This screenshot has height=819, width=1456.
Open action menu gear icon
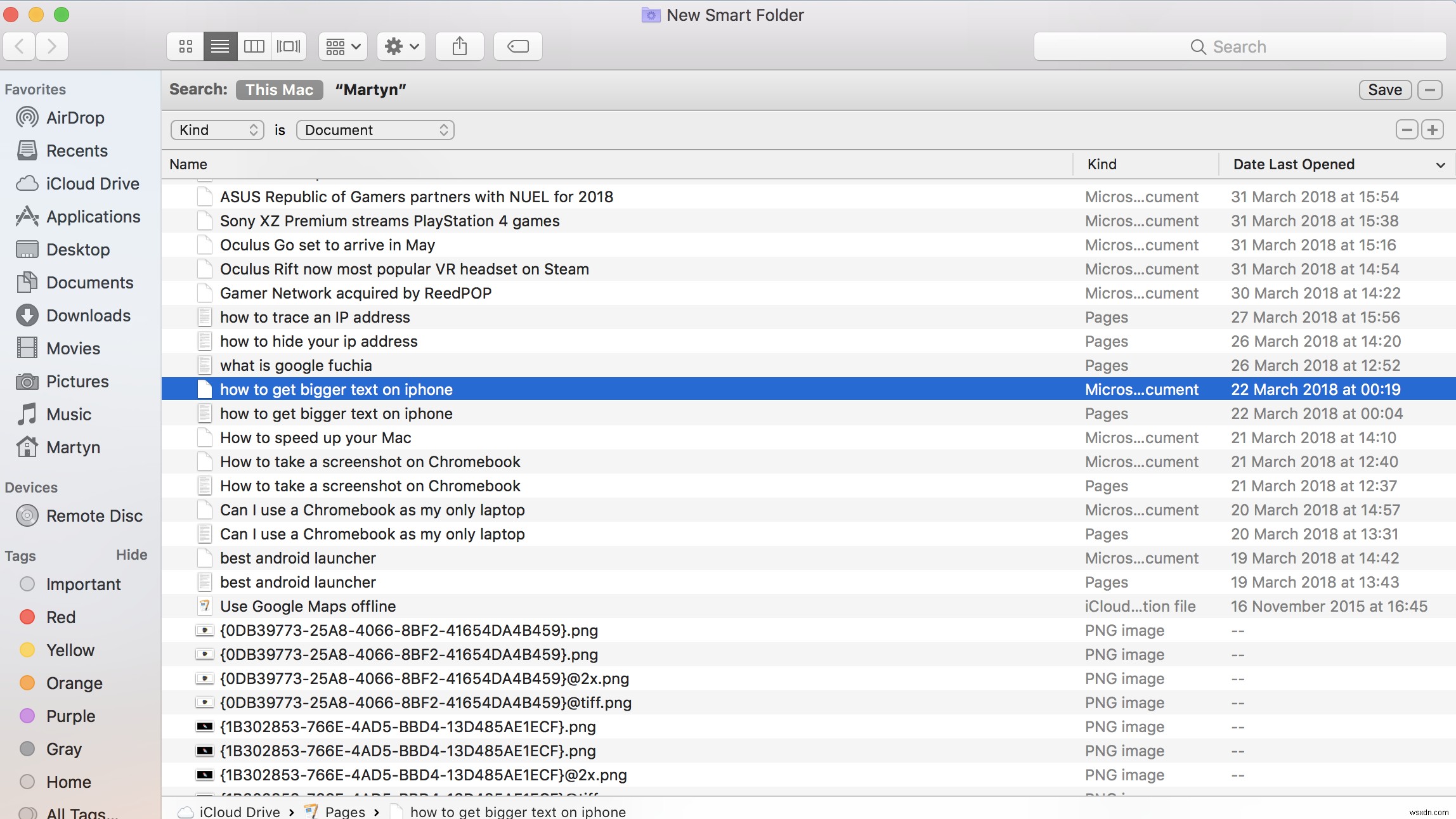coord(401,45)
